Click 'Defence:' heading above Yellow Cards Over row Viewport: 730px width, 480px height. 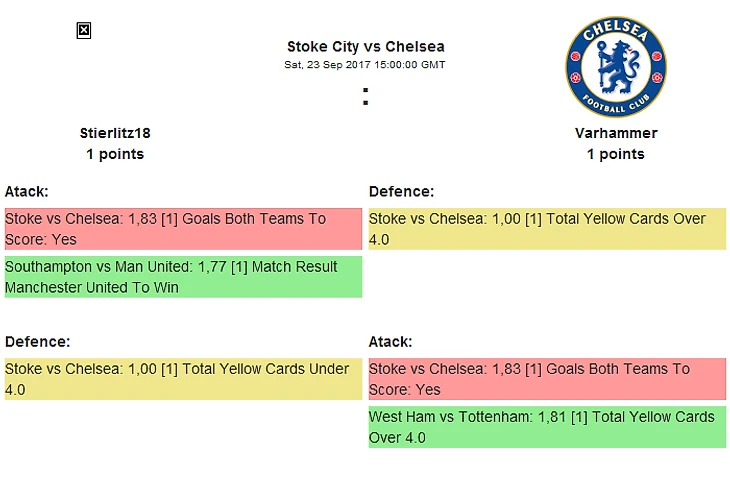coord(402,191)
